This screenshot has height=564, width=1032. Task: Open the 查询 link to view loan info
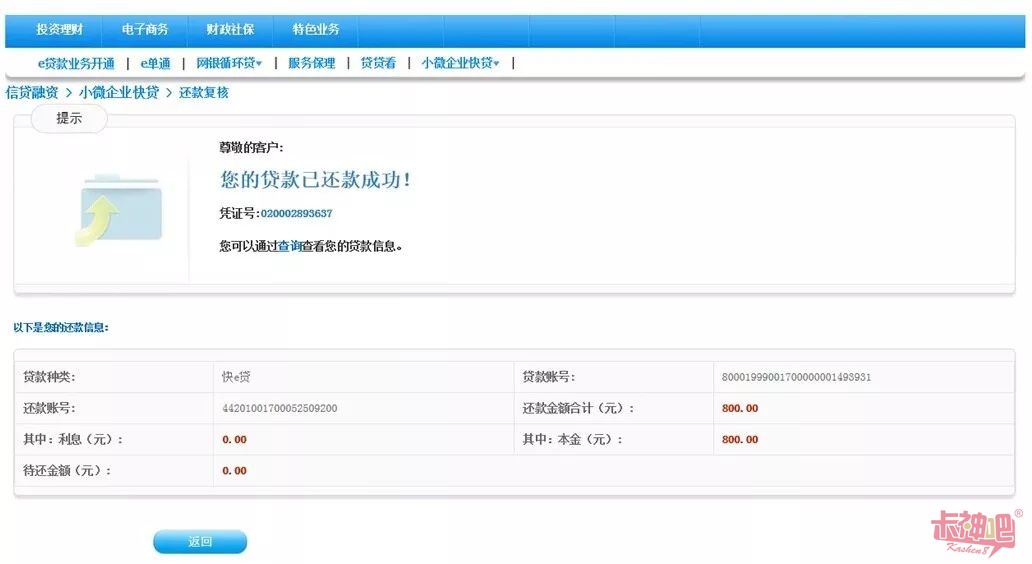[290, 246]
